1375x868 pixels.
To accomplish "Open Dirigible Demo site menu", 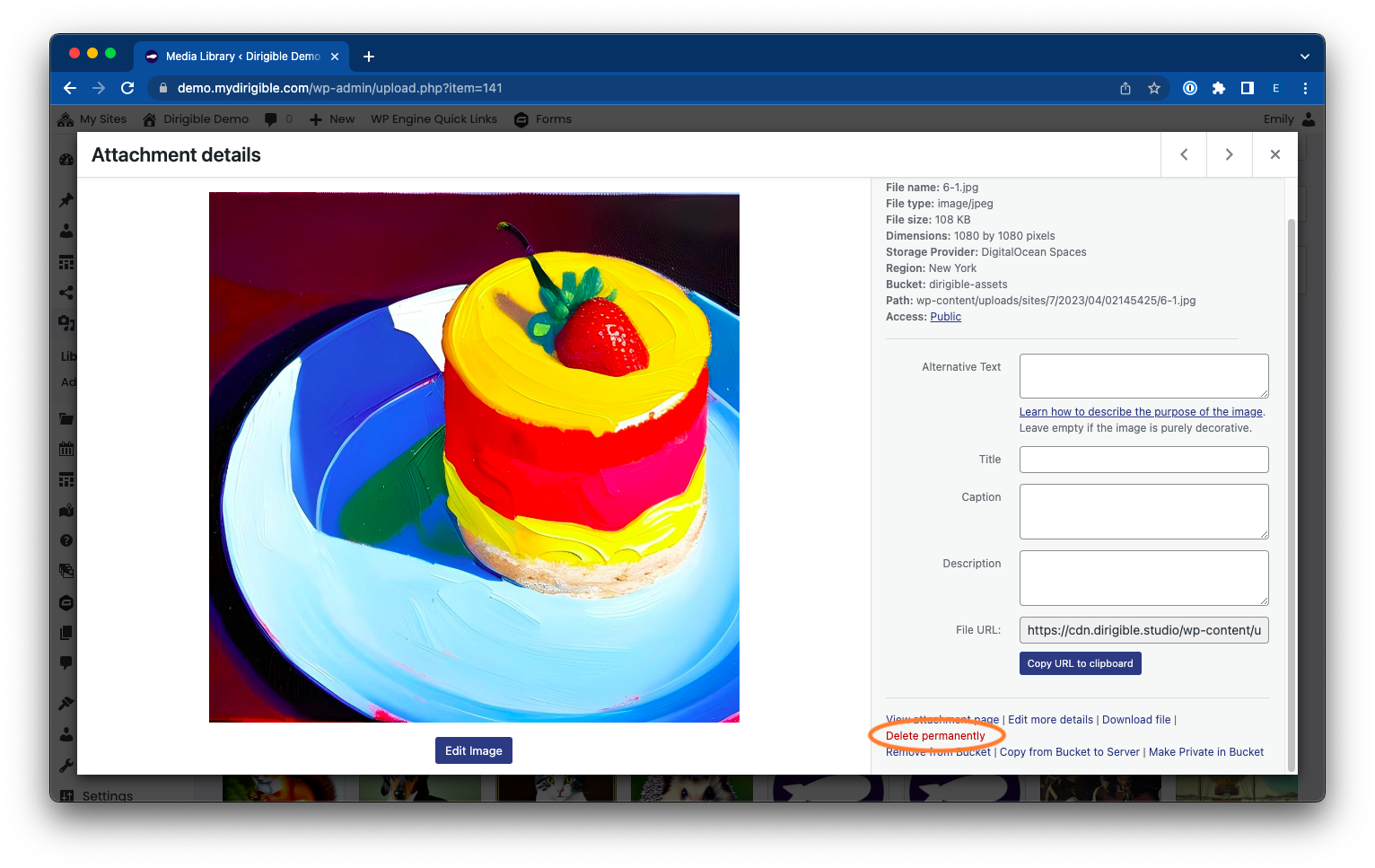I will [x=196, y=118].
